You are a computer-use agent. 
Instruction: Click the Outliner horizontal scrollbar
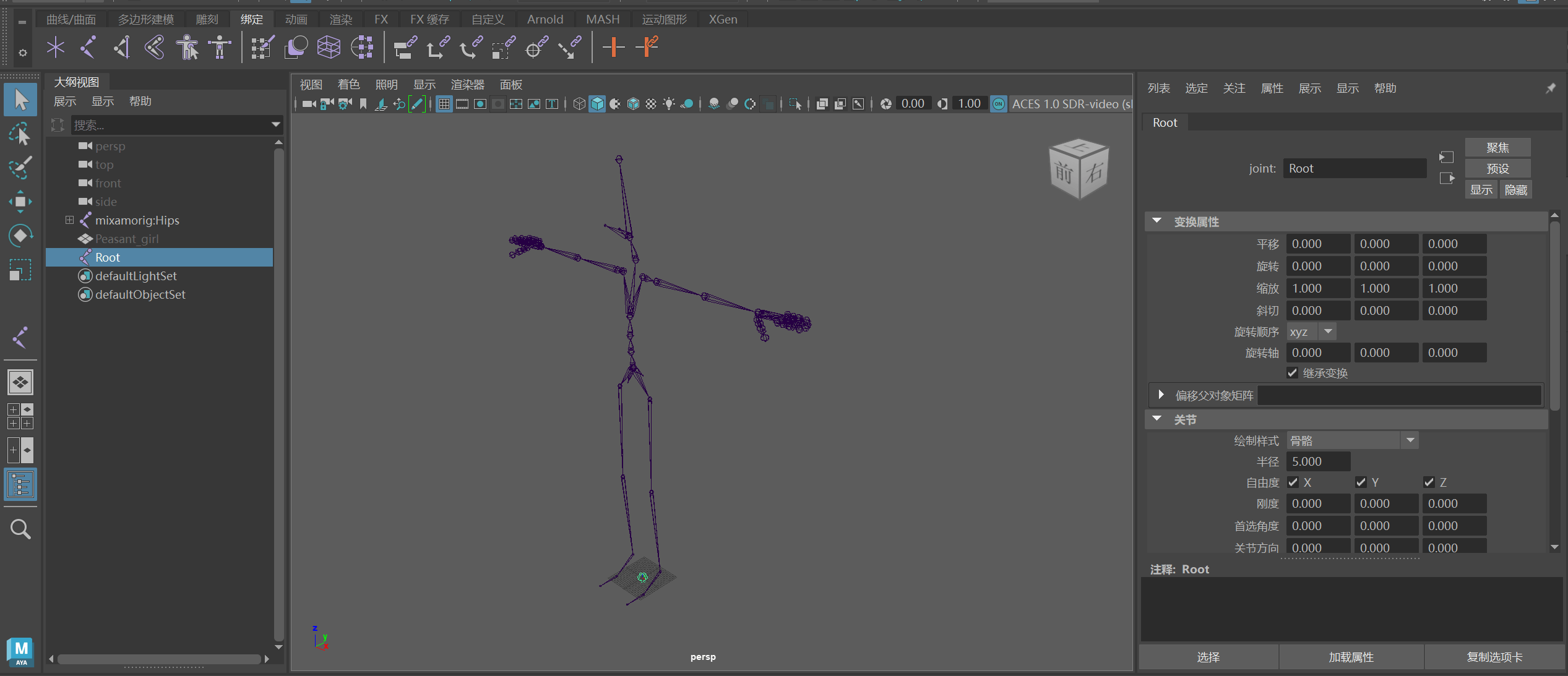click(159, 659)
